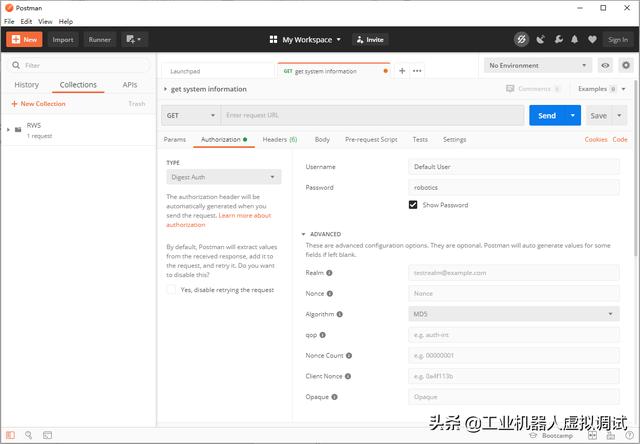Open the tab options ellipsis icon
640x444 pixels.
(417, 71)
